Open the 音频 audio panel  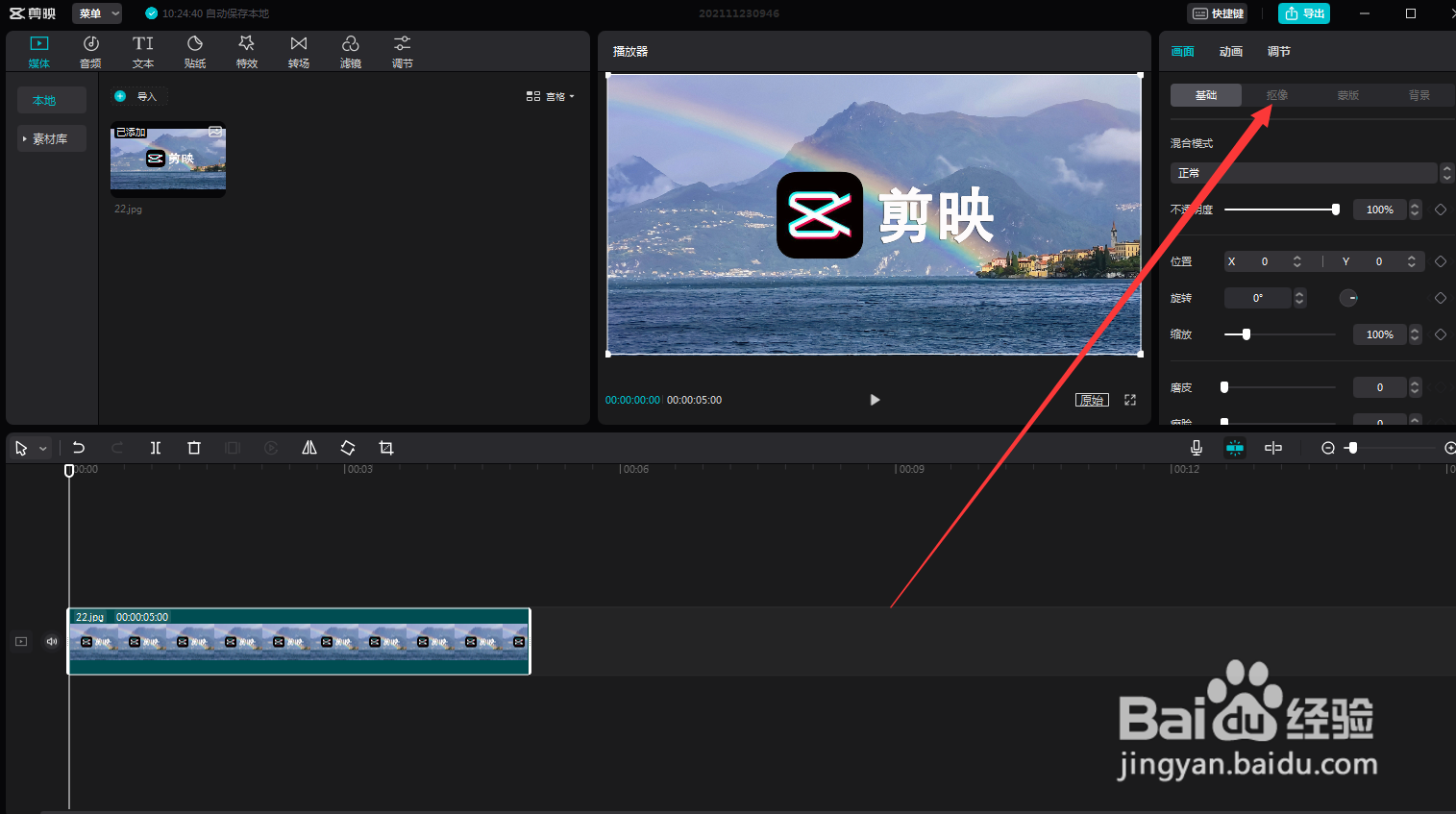[90, 52]
